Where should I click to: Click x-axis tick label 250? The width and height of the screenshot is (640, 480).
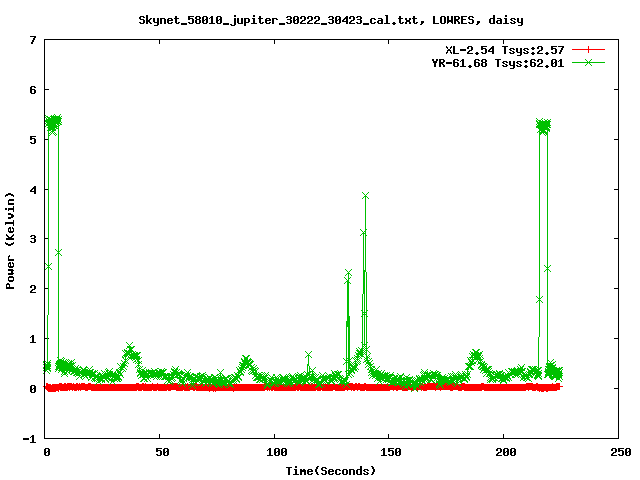pos(621,452)
